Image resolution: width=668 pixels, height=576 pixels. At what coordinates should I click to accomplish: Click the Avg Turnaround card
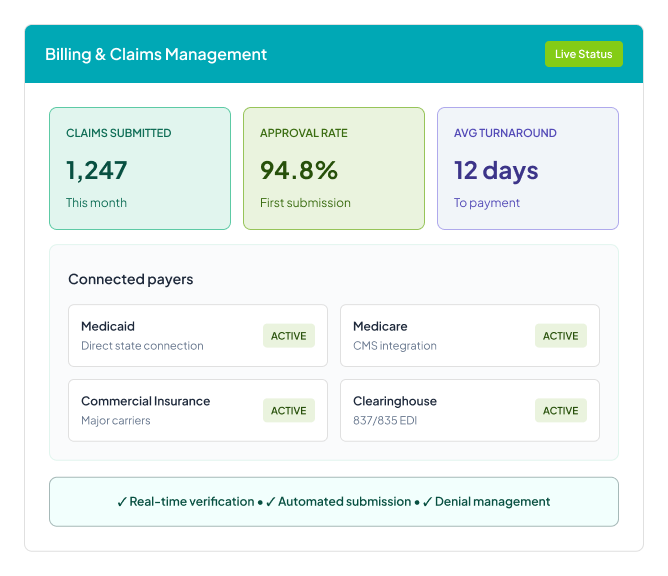[x=527, y=168]
